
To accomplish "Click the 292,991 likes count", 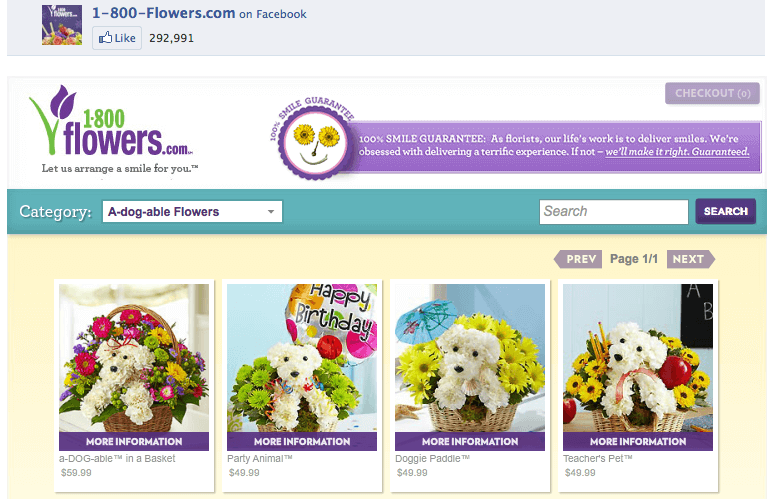I will (171, 38).
